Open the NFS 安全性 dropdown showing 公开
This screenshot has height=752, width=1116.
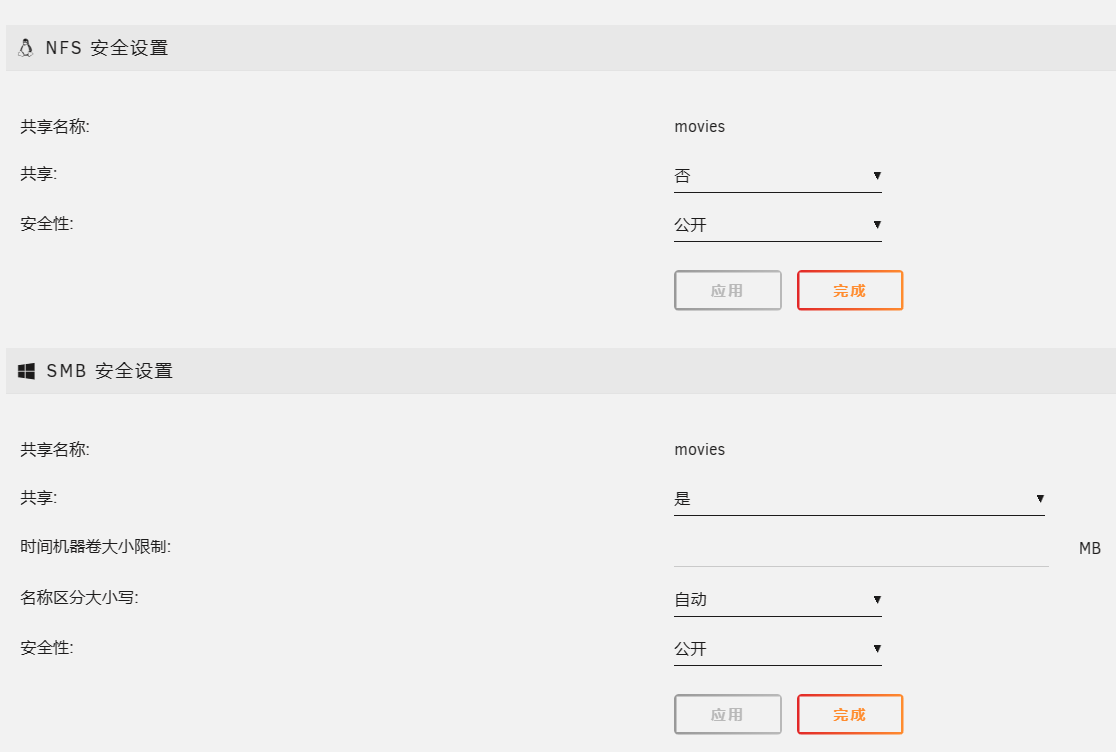[x=777, y=225]
